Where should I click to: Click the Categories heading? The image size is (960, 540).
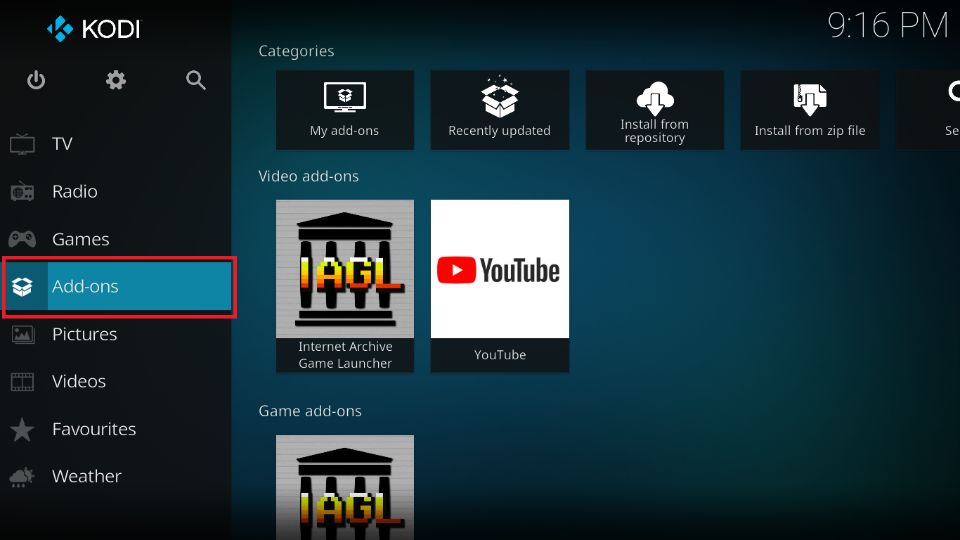(x=296, y=51)
